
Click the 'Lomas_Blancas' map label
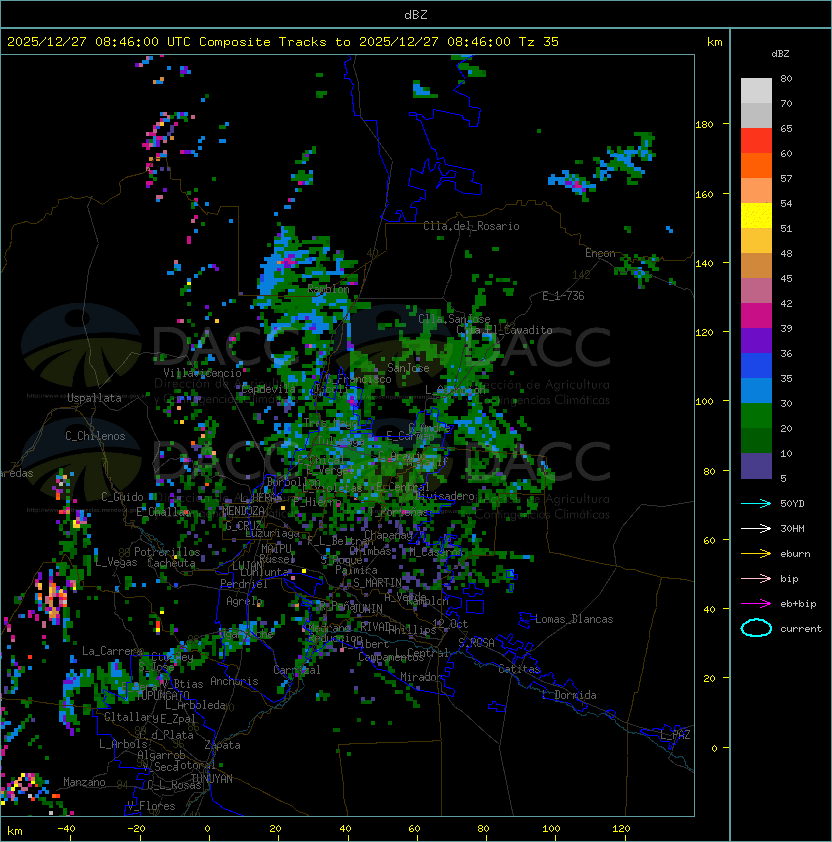coord(574,619)
